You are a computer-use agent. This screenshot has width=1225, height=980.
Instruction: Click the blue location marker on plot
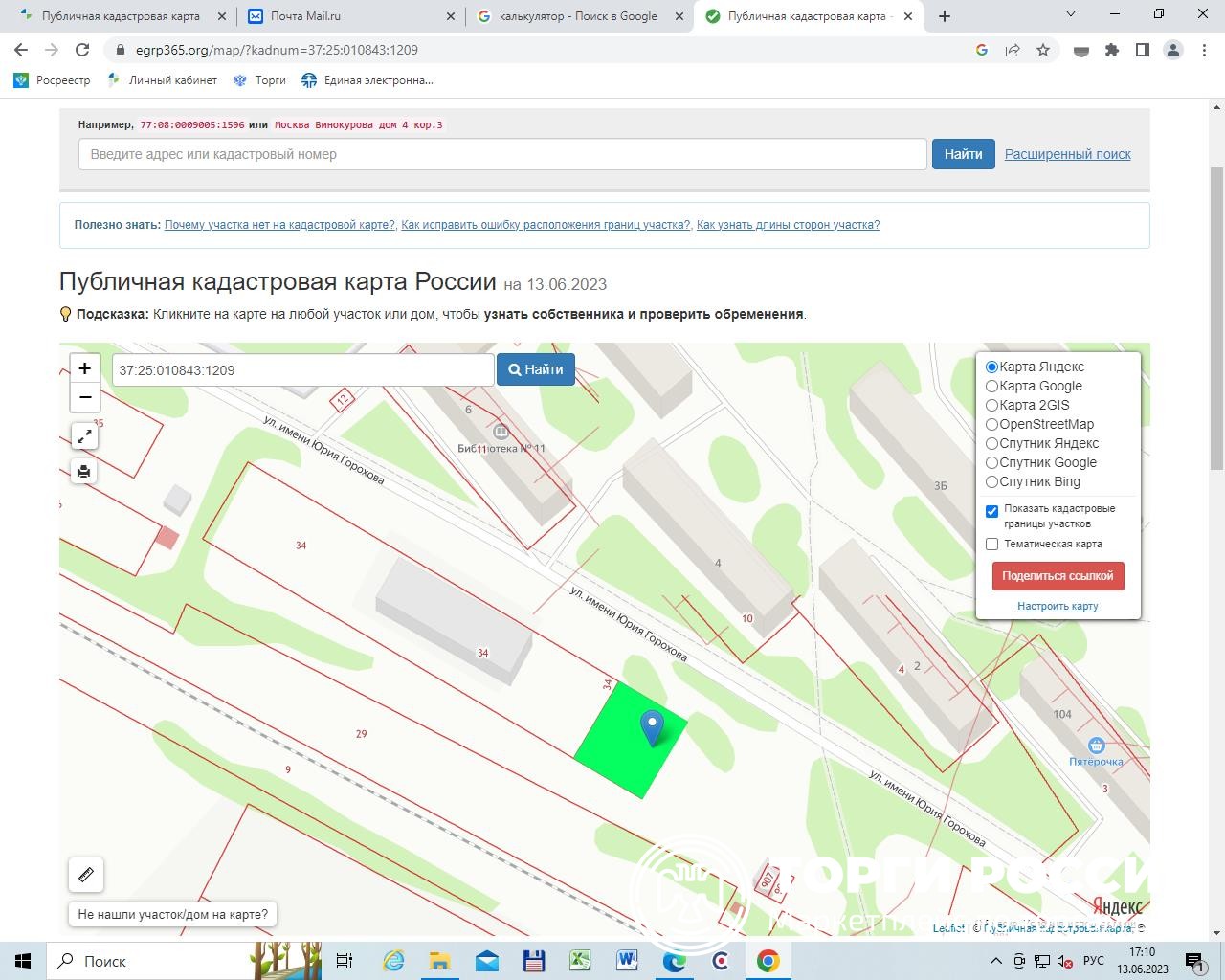(x=652, y=727)
